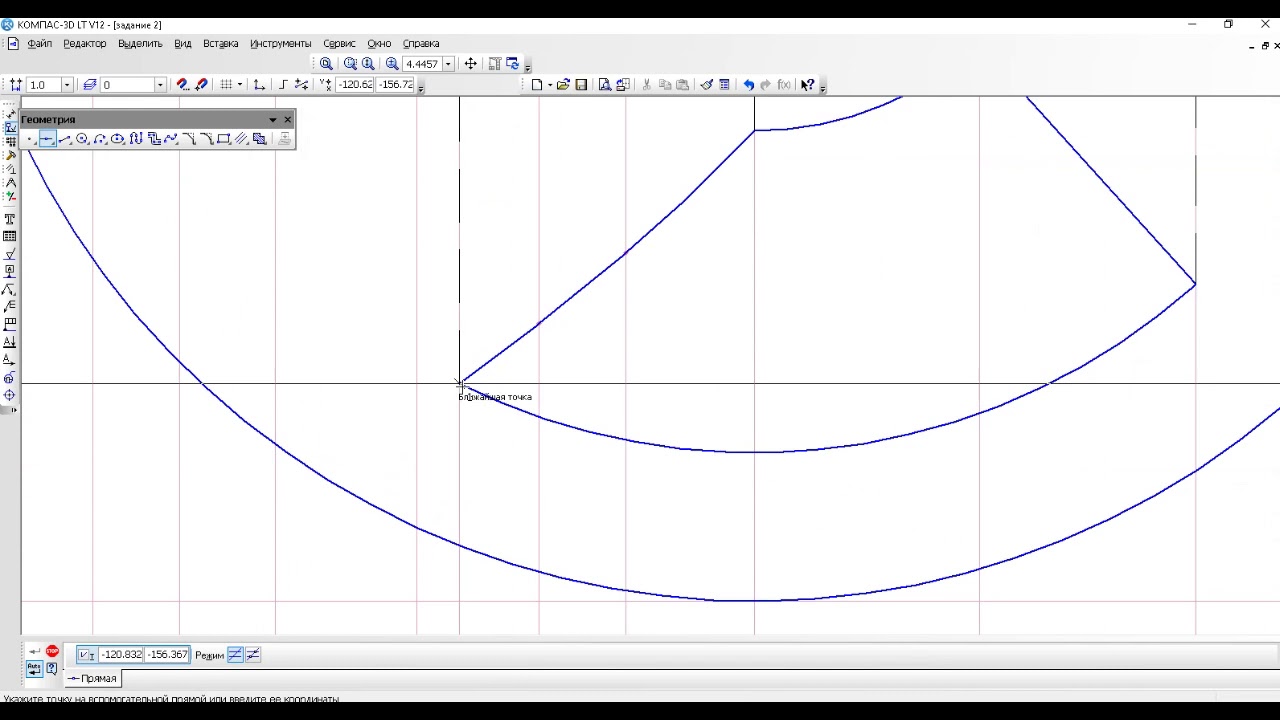
Task: Close the Геометрия floating panel
Action: pyautogui.click(x=287, y=120)
